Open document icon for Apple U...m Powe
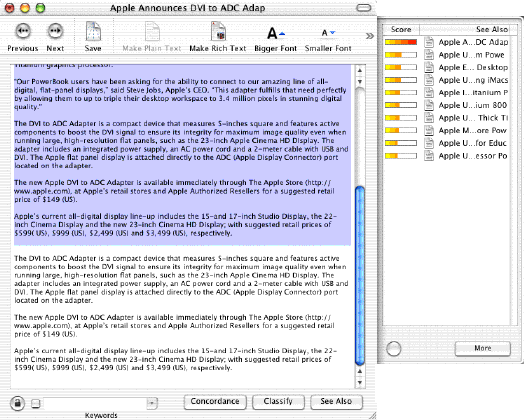 [x=429, y=55]
